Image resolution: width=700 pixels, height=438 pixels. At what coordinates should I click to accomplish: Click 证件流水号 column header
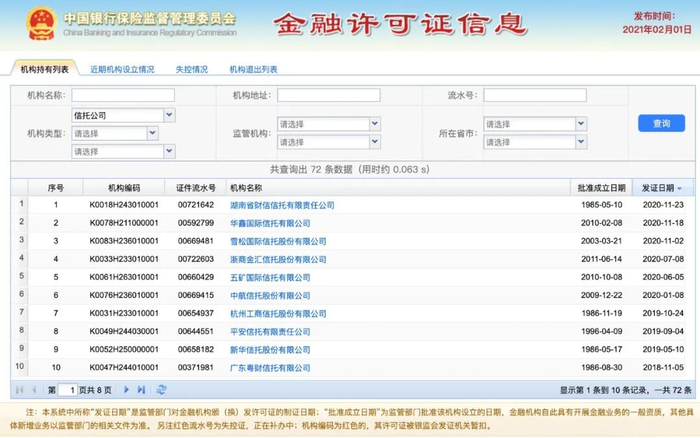(196, 188)
